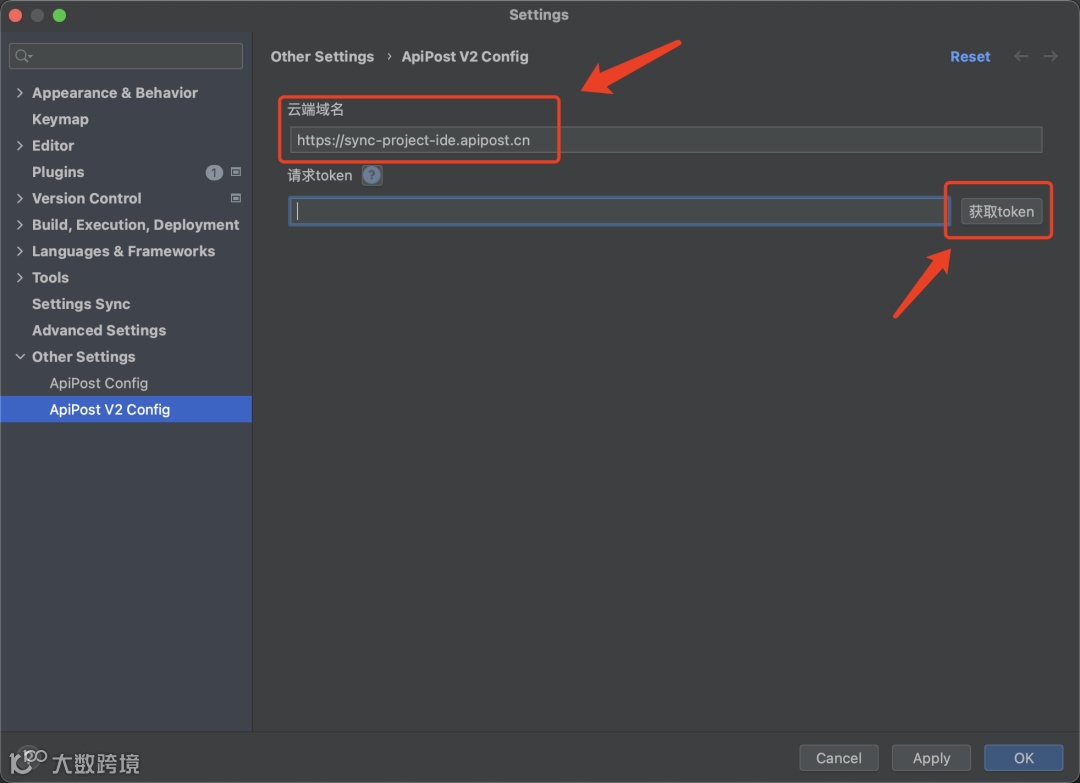Click the 请求token input field
This screenshot has width=1080, height=783.
click(619, 211)
